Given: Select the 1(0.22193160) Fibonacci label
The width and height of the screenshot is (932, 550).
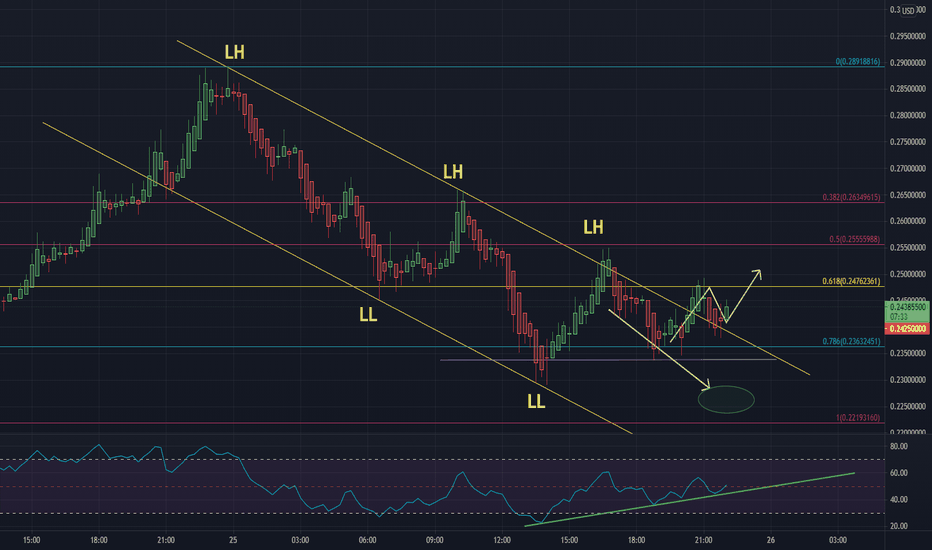Looking at the screenshot, I should (858, 418).
